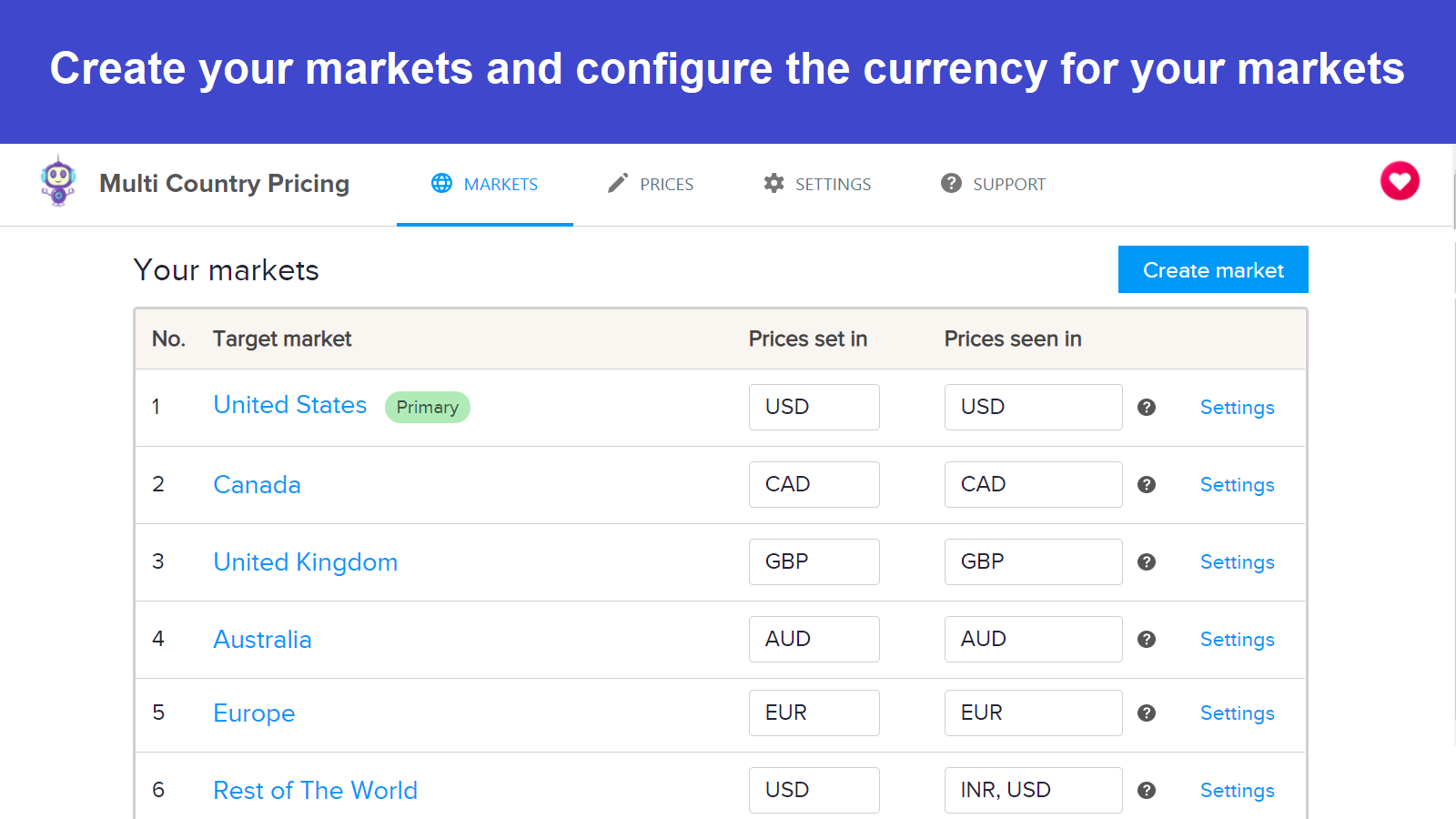The image size is (1456, 819).
Task: Click the CAD prices seen in field for Canada
Action: click(x=1033, y=484)
